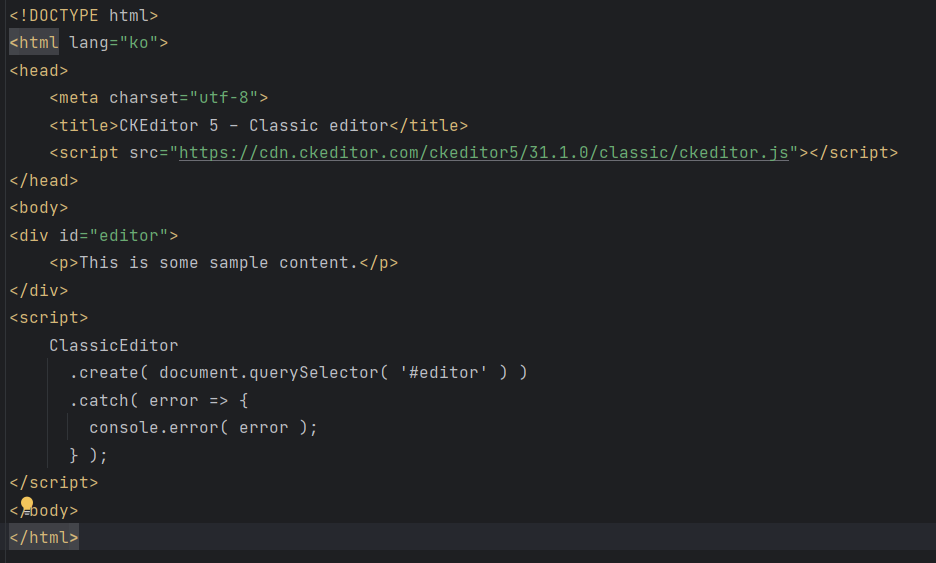
Task: Click the .catch( error => { line
Action: pos(159,401)
